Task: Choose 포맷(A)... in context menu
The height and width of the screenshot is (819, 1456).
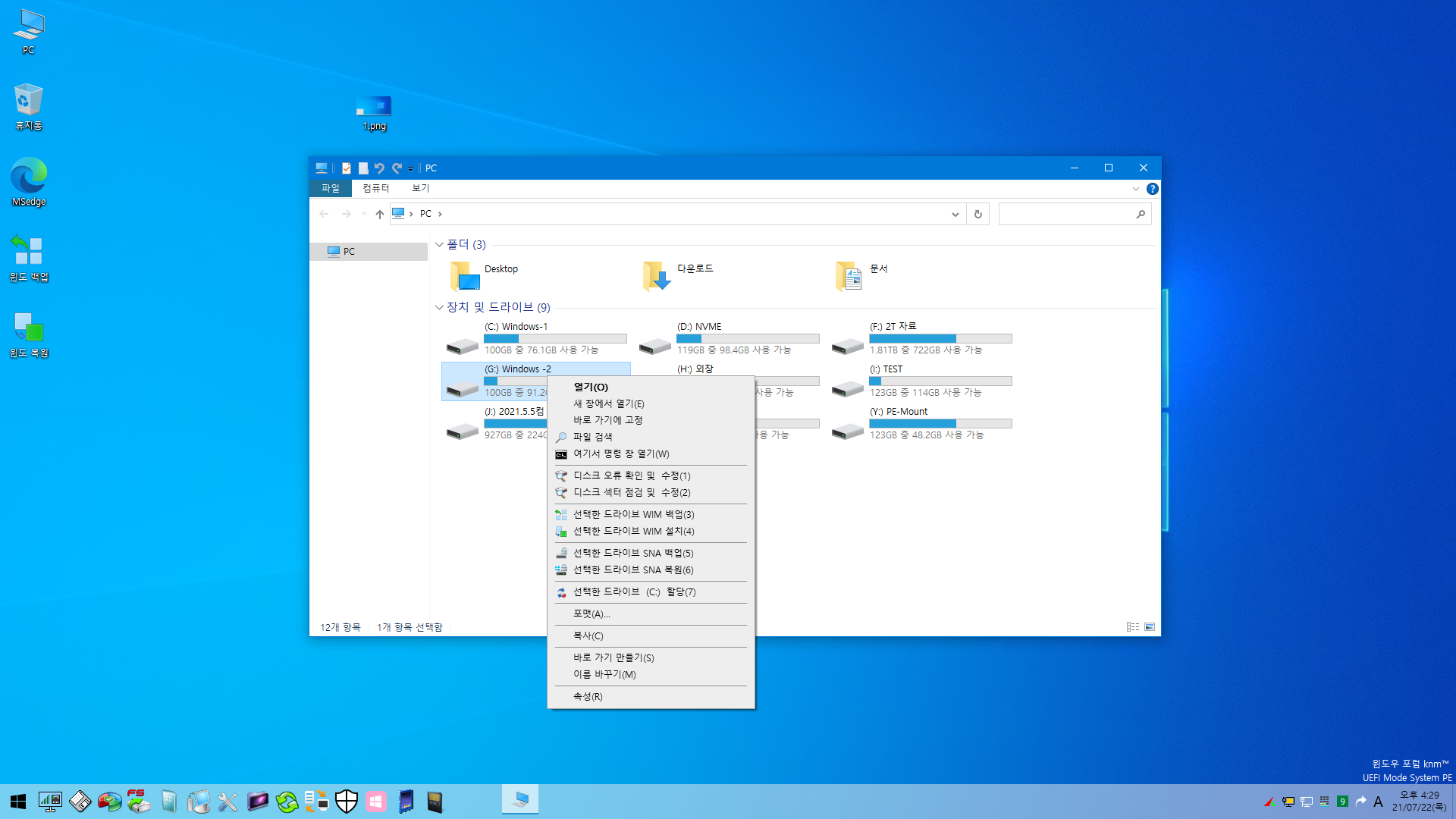Action: coord(651,614)
